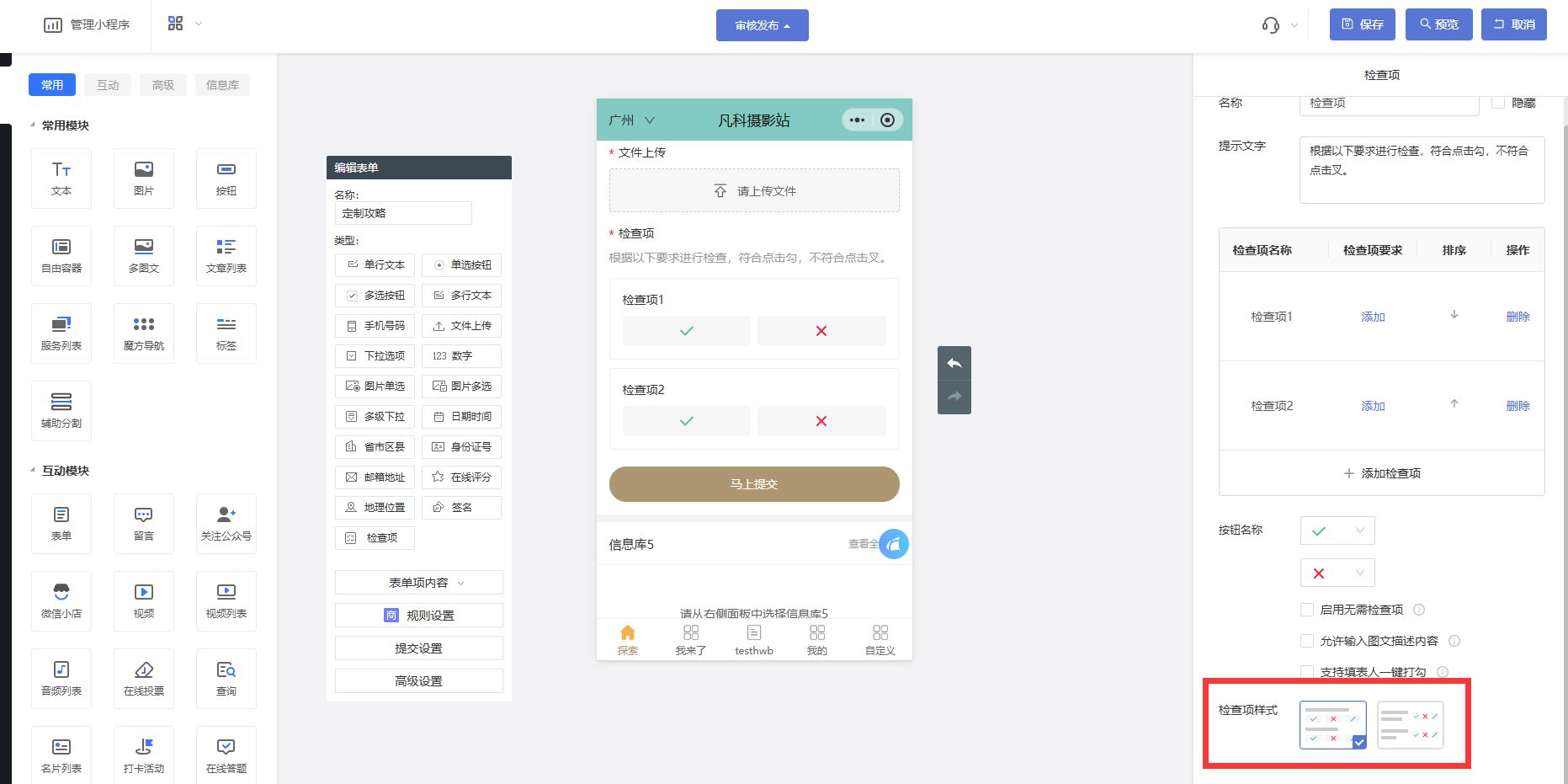Image resolution: width=1568 pixels, height=784 pixels.
Task: Add the 魔方导航 module
Action: click(144, 333)
